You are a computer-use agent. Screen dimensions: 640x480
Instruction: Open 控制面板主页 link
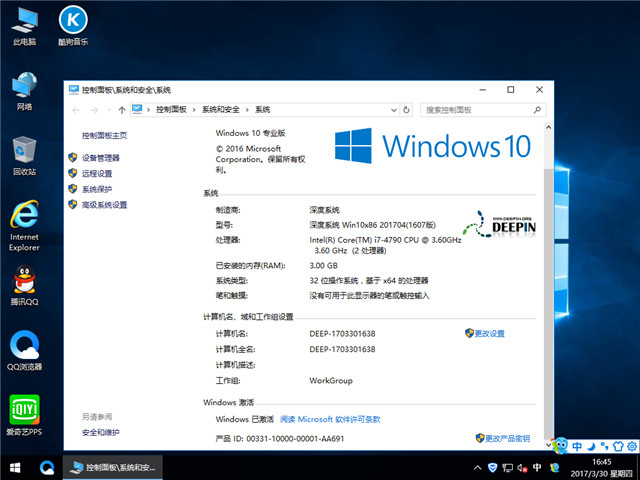[104, 136]
